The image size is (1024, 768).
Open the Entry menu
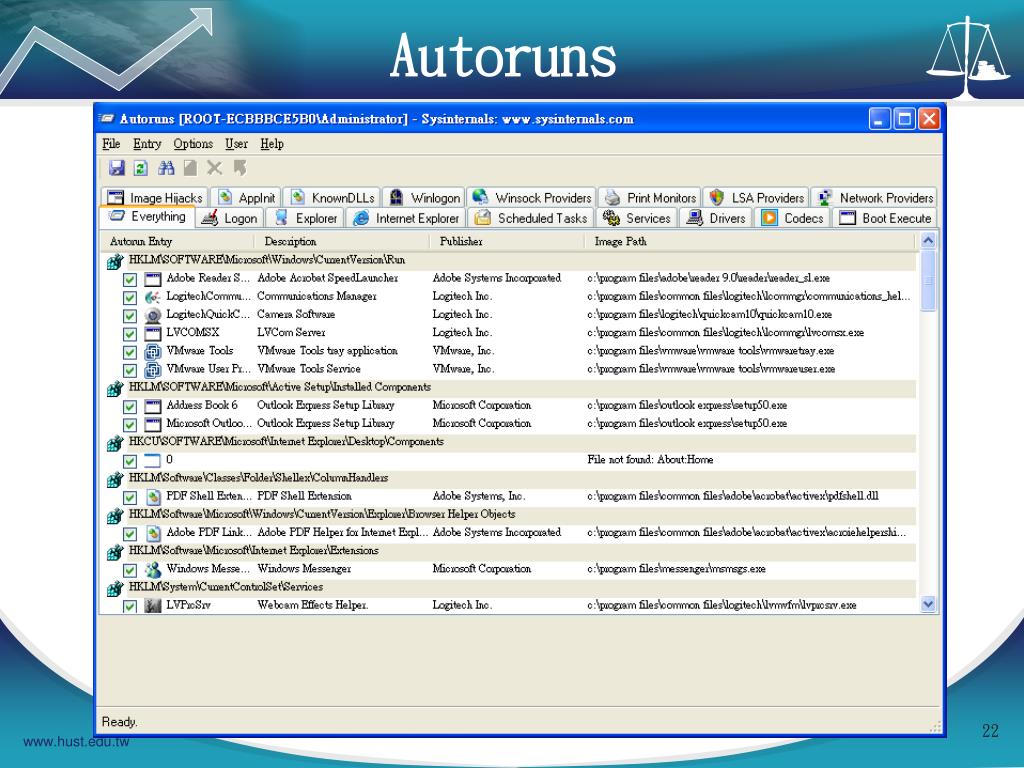pos(147,144)
